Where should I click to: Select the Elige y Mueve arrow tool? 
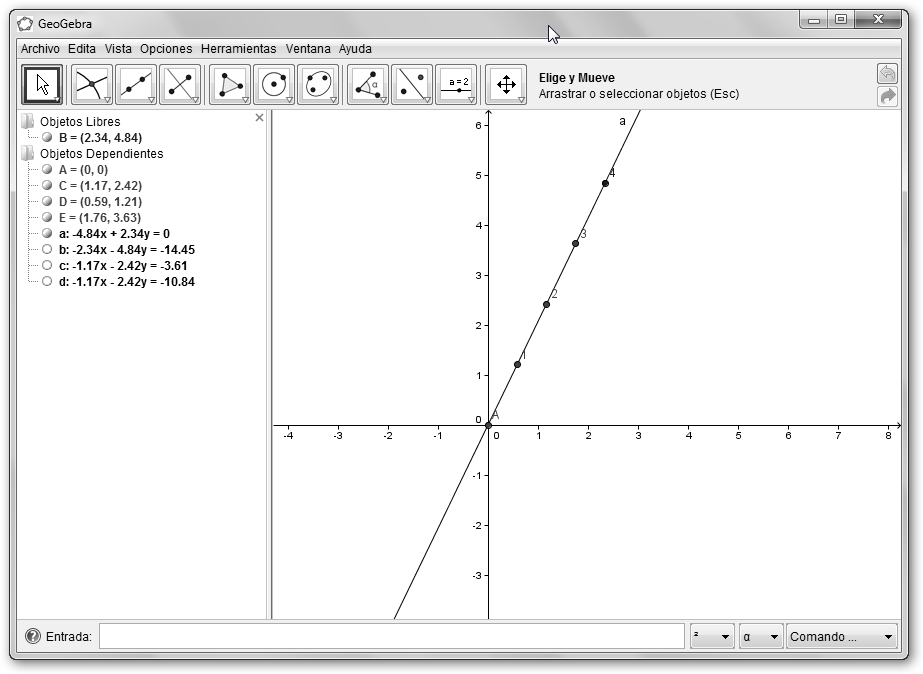(x=42, y=85)
